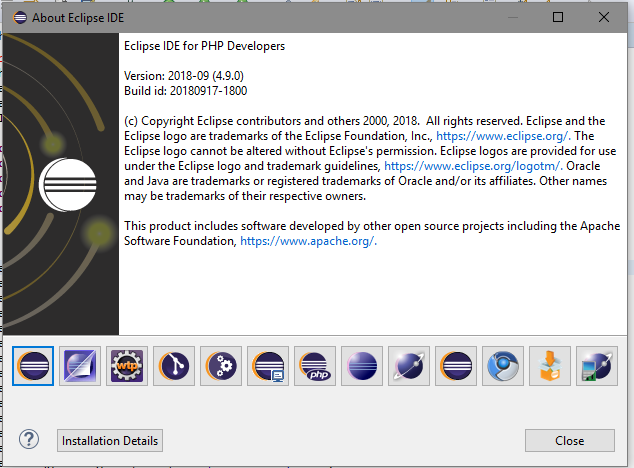The image size is (634, 468).
Task: Click the Git branch feature icon
Action: pyautogui.click(x=174, y=366)
